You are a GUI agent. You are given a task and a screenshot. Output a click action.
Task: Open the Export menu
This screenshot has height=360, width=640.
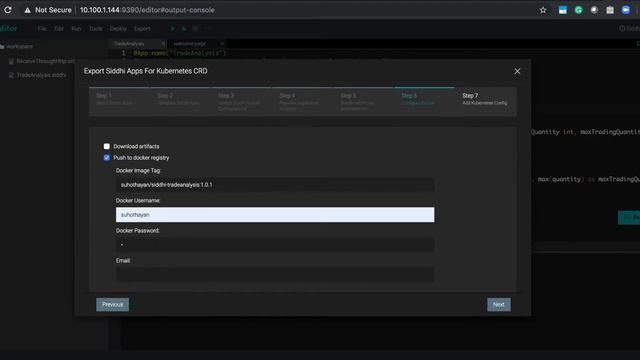pos(142,29)
